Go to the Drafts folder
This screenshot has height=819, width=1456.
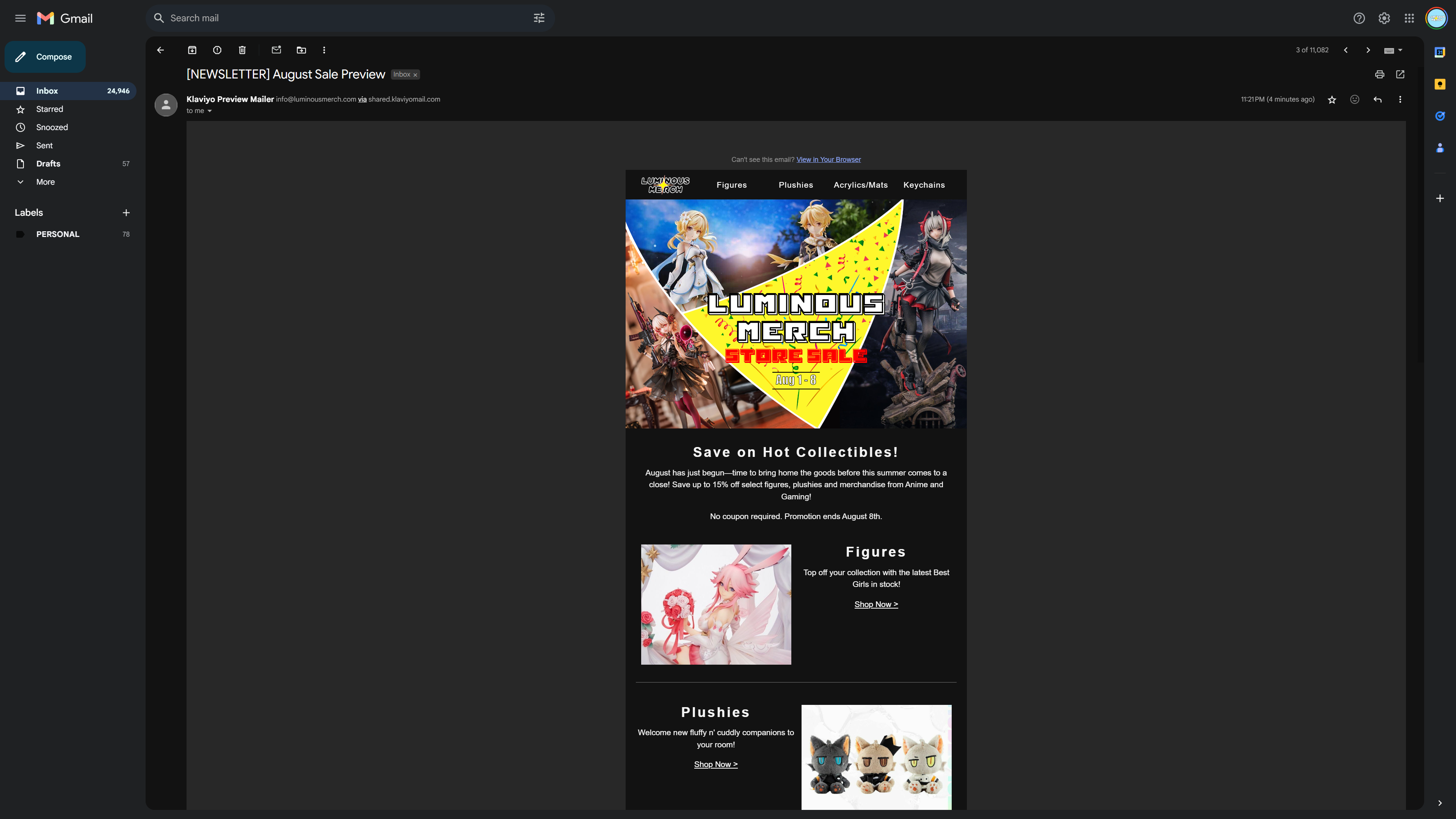pos(48,164)
